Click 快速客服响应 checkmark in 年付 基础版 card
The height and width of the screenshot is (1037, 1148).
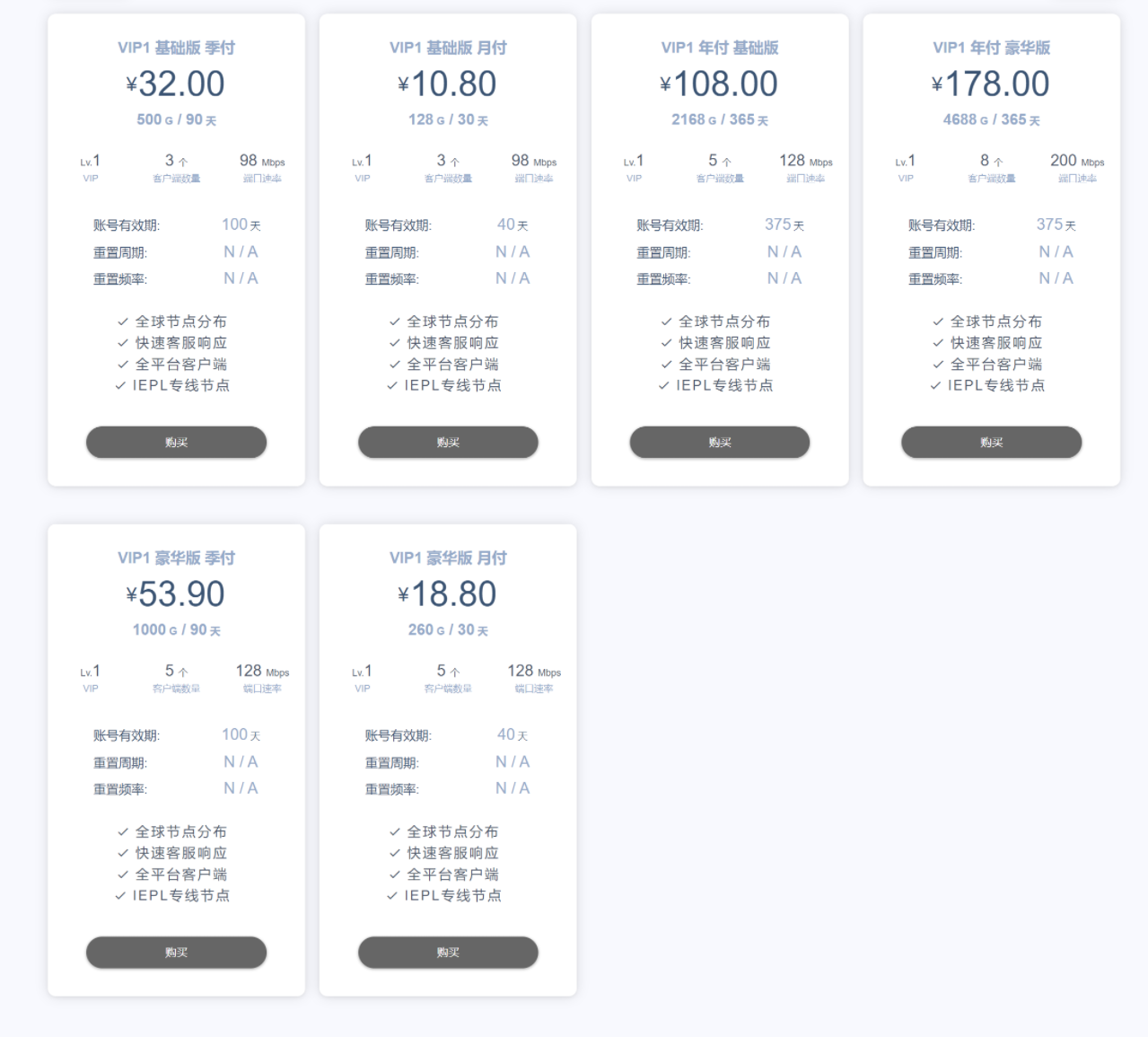click(666, 343)
